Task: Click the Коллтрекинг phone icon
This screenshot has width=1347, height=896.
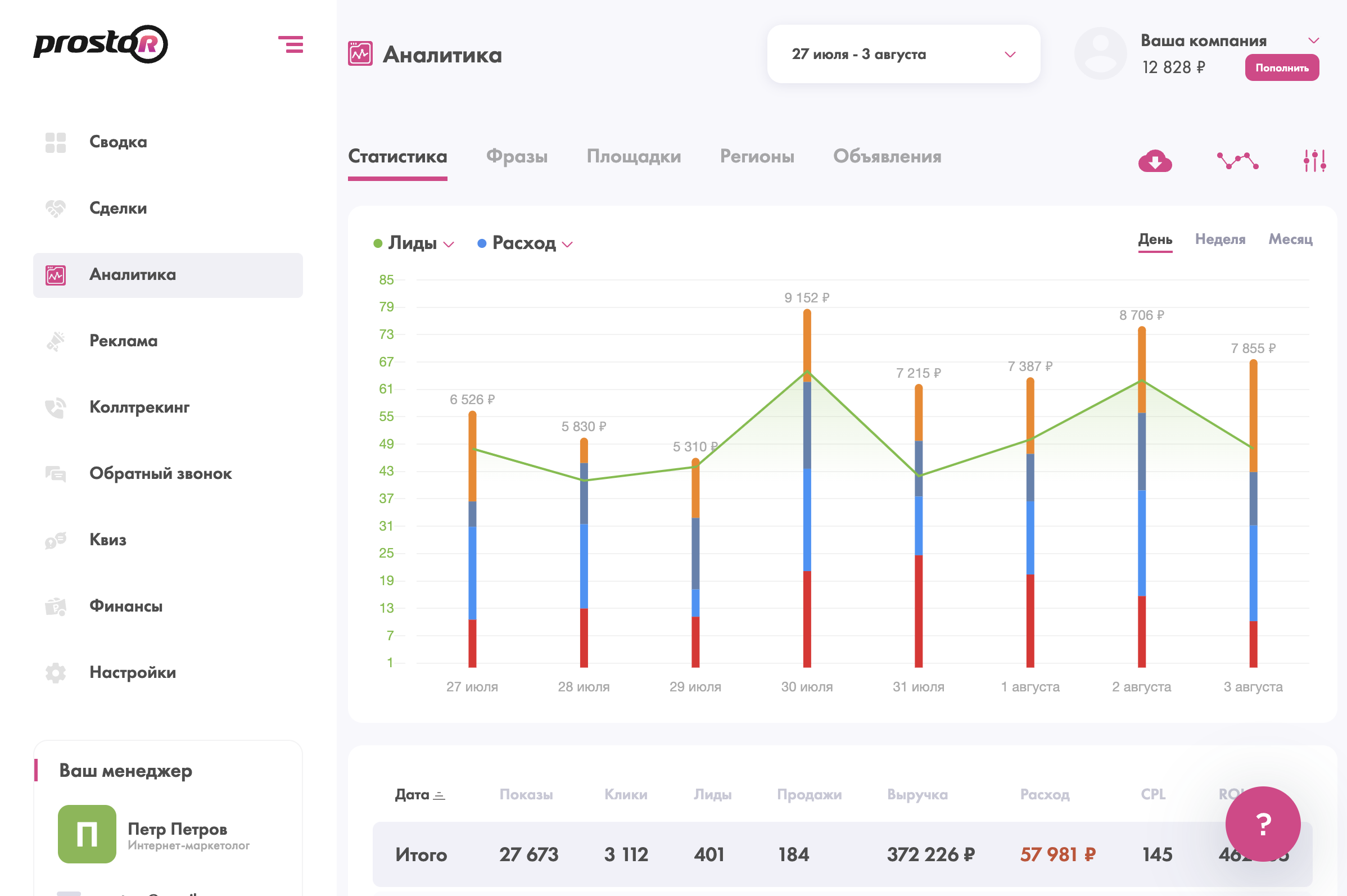Action: click(56, 408)
